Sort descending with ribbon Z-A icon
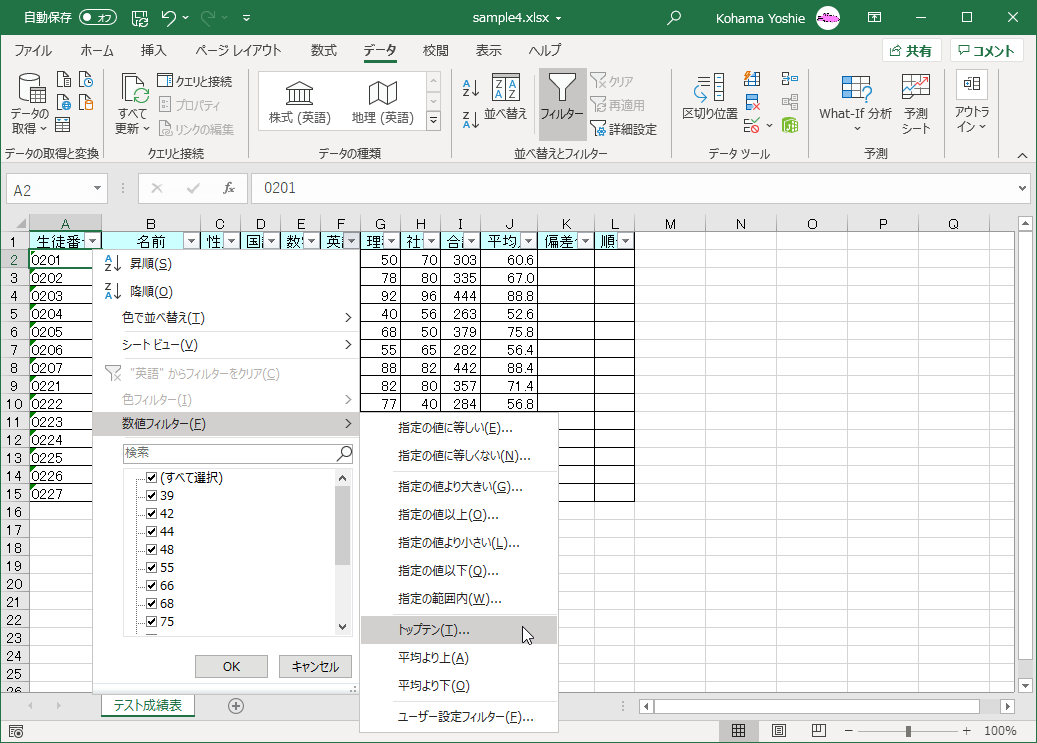Image resolution: width=1037 pixels, height=743 pixels. [x=470, y=119]
